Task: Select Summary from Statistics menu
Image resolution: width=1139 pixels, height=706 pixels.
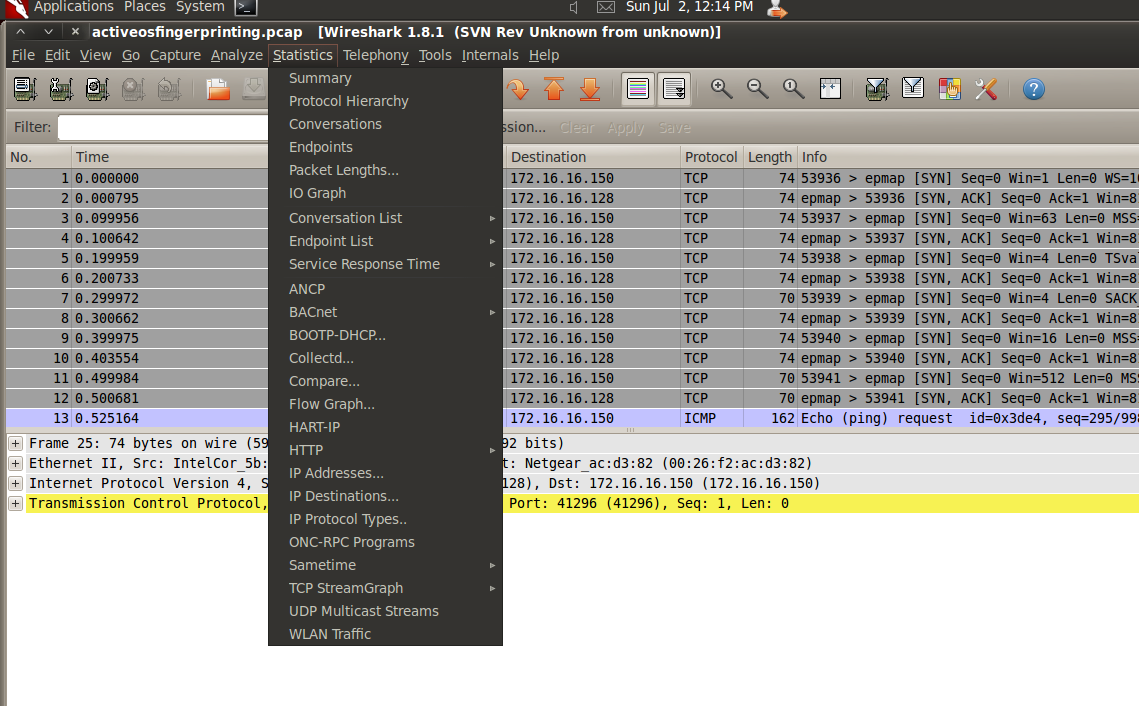Action: 385,78
